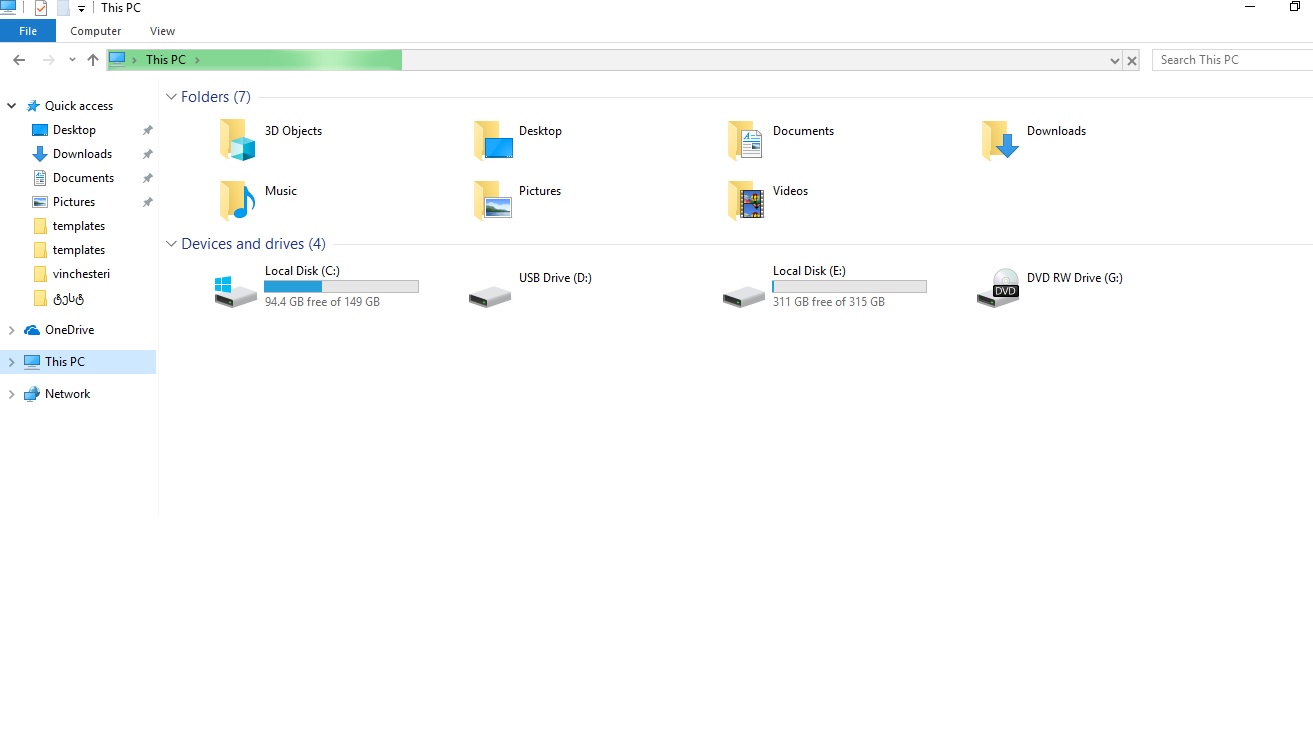This screenshot has width=1313, height=729.
Task: Open Downloads under Quick access
Action: [x=82, y=154]
